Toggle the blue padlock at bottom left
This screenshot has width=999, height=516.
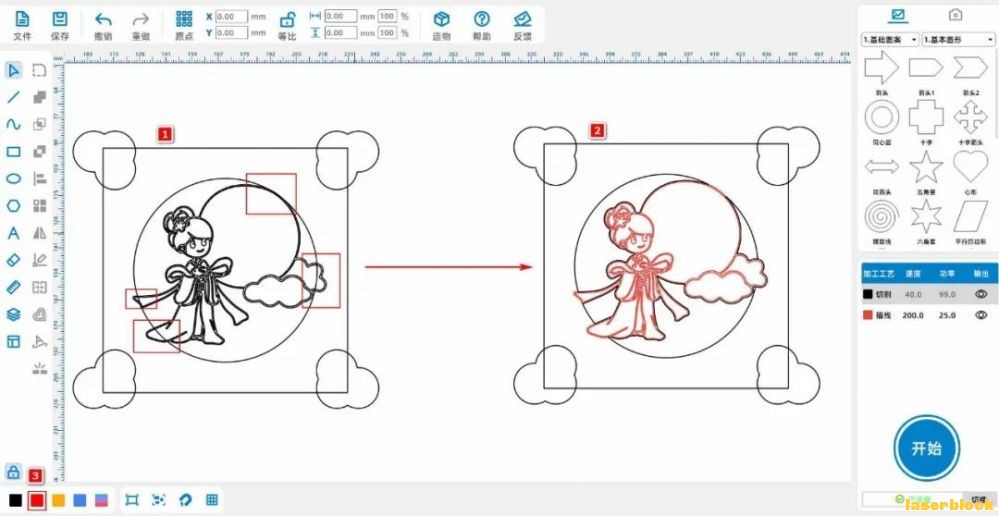click(x=13, y=472)
